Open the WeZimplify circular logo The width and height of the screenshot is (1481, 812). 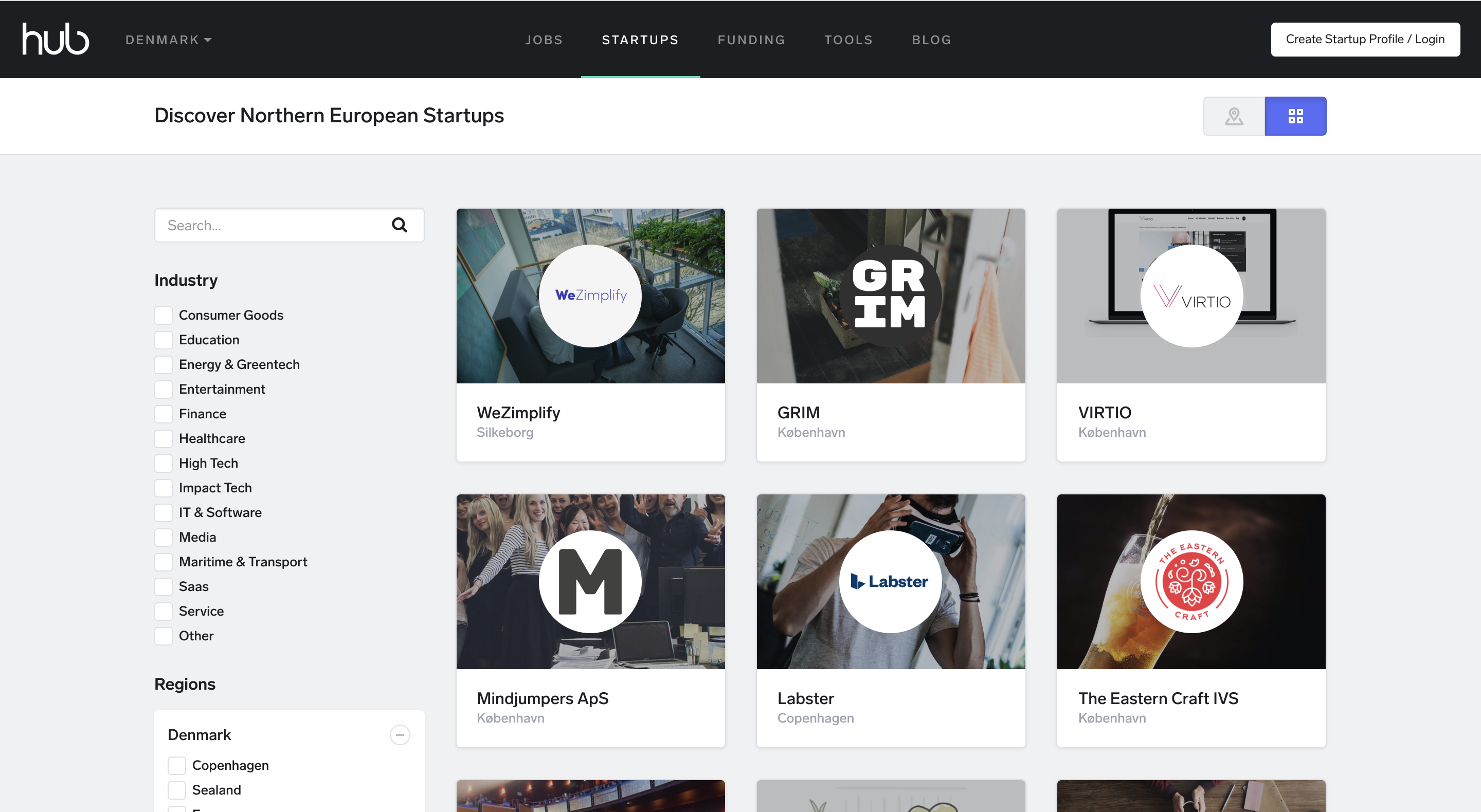tap(590, 296)
